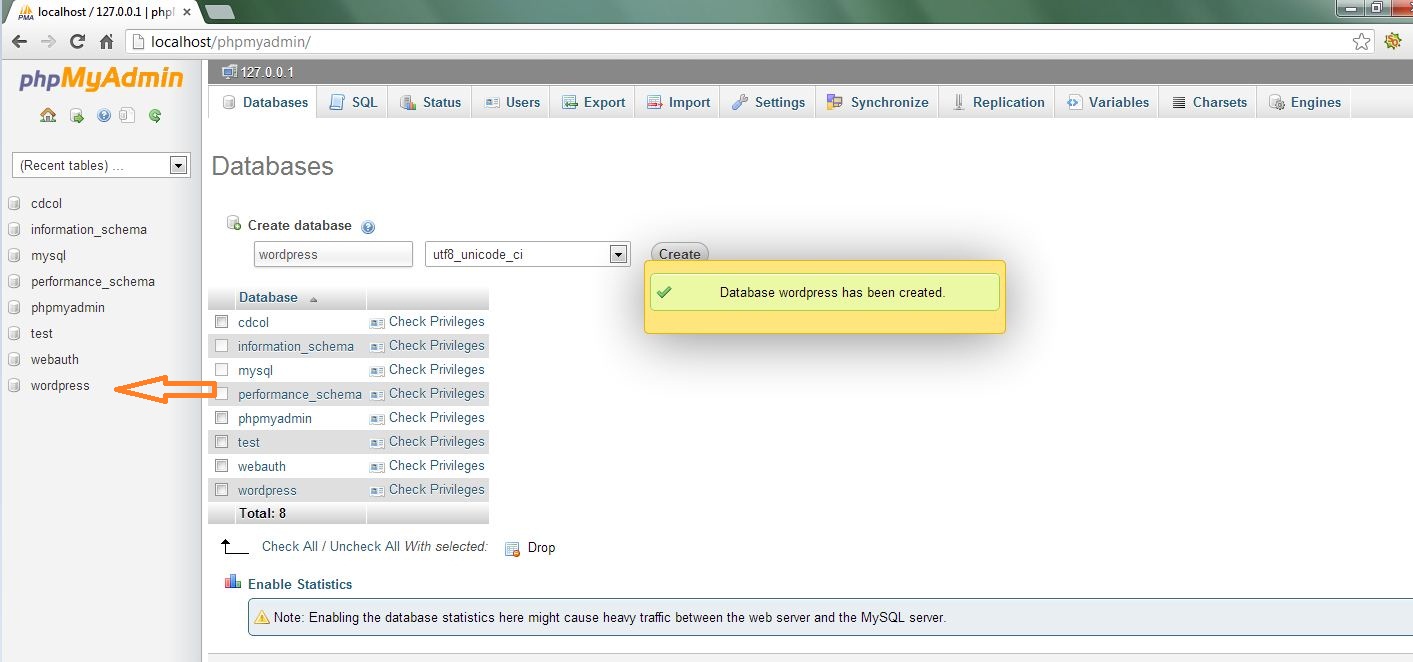The width and height of the screenshot is (1413, 662).
Task: Check the test row checkbox in table
Action: point(222,442)
